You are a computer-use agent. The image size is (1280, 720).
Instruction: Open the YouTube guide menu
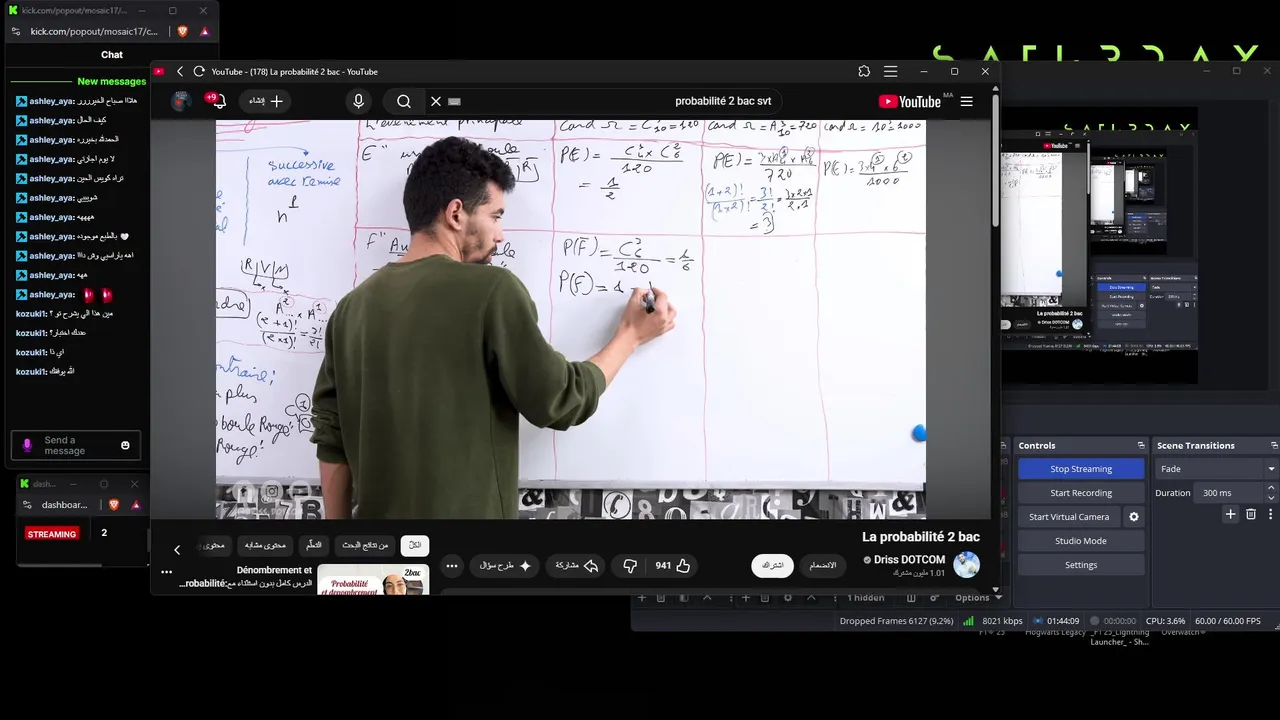(967, 101)
